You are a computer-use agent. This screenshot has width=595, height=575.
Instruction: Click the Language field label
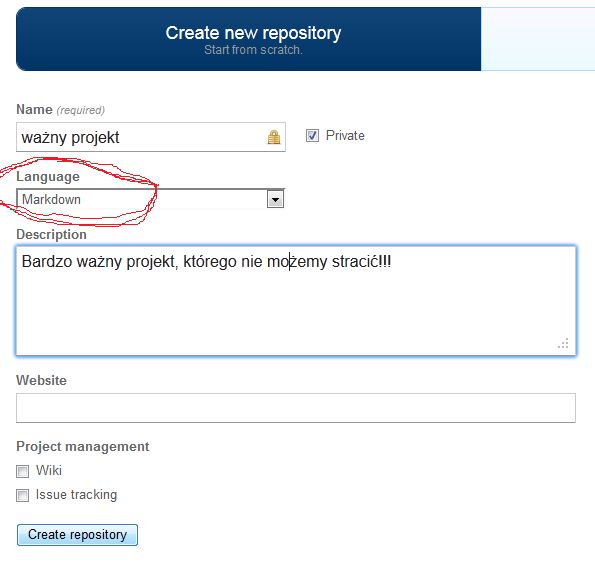point(48,176)
